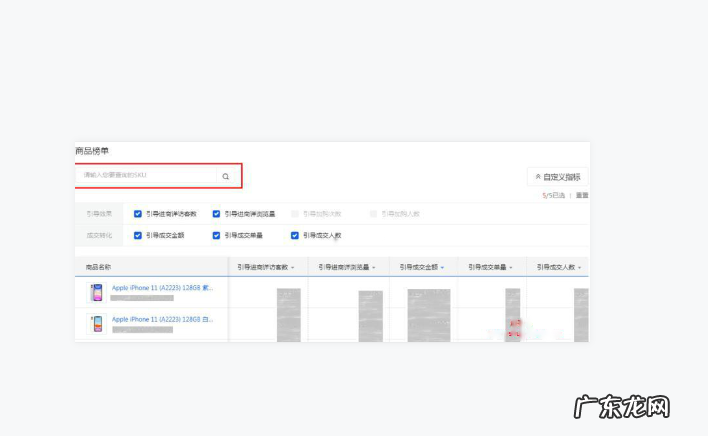This screenshot has width=708, height=436.
Task: Open the 自定义指标 custom metrics button
Action: tap(557, 177)
